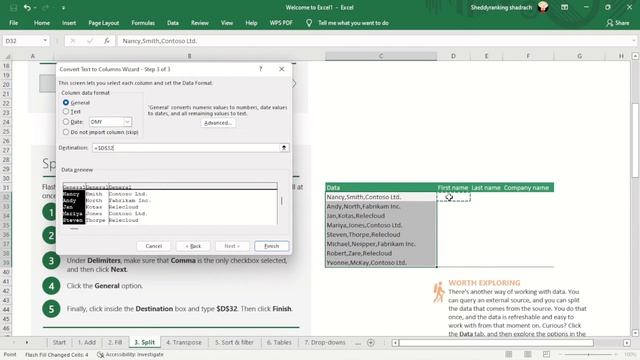Click Finish to split the text
Screen dimensions: 640x360
(271, 246)
